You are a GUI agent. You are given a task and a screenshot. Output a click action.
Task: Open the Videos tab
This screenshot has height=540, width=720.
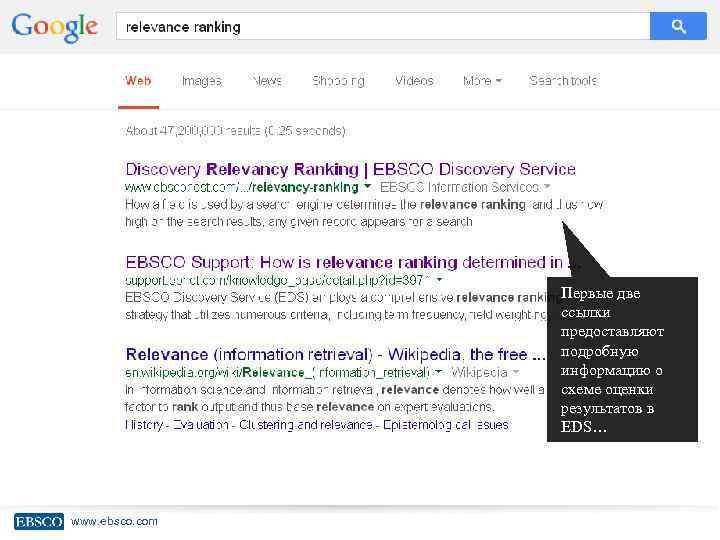pos(414,81)
